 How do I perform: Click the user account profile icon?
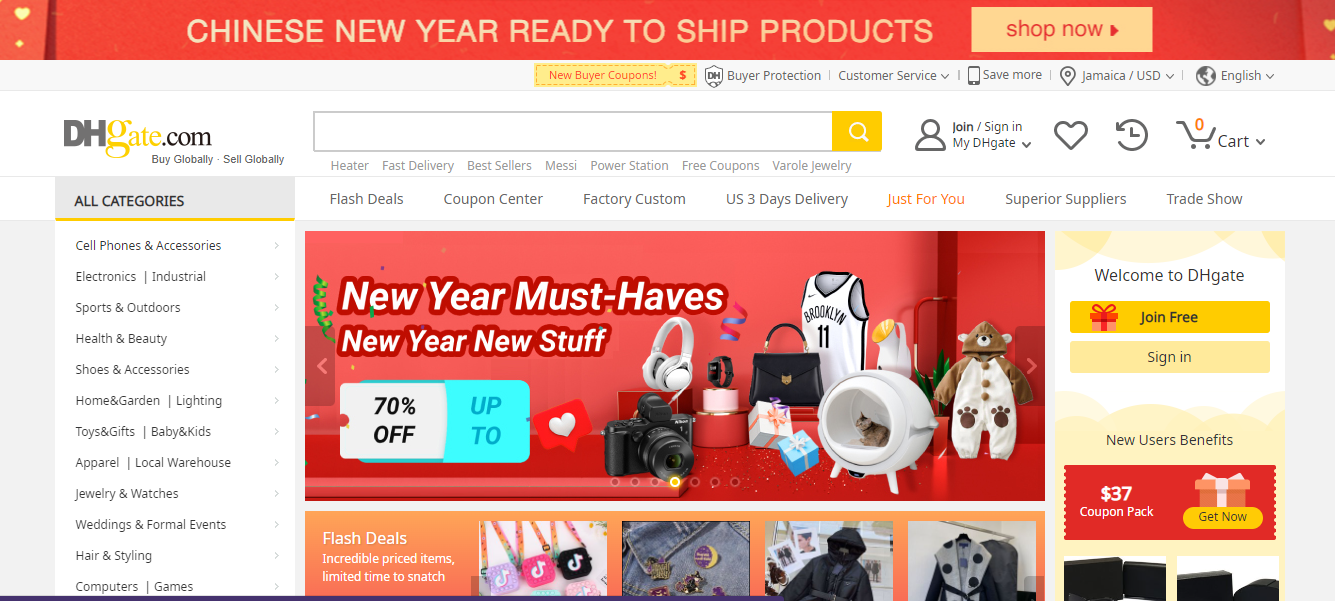coord(930,135)
